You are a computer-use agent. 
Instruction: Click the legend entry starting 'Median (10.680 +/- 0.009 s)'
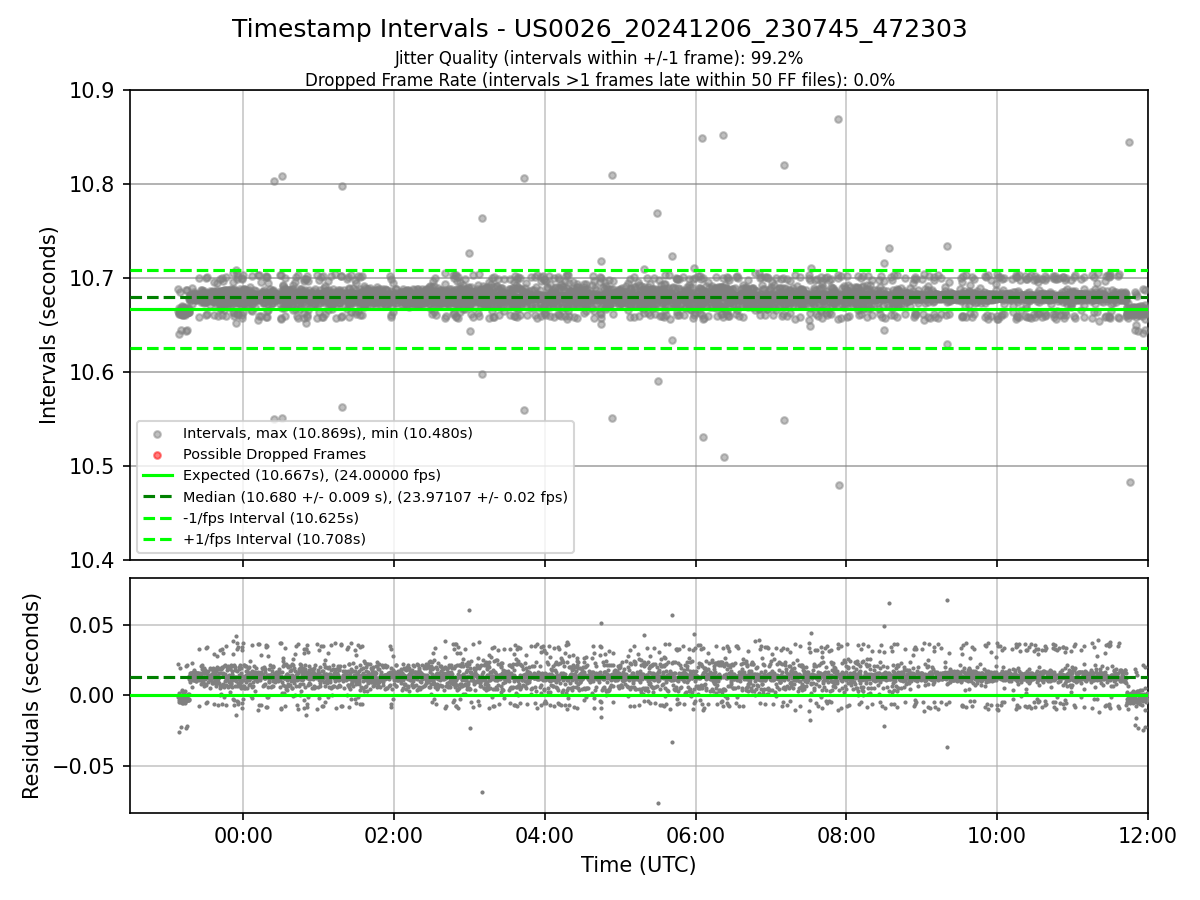375,496
